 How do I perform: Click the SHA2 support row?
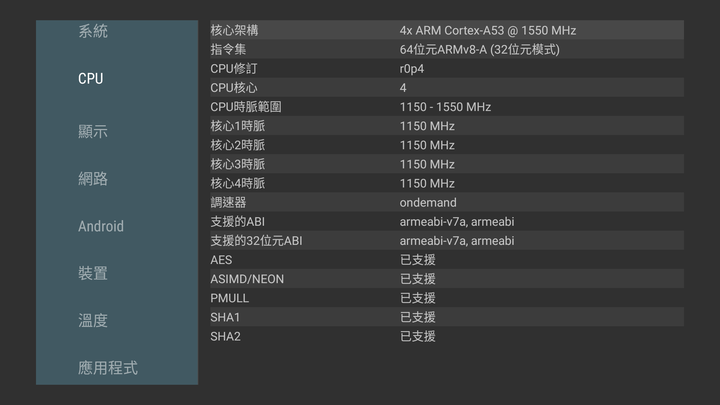pyautogui.click(x=447, y=336)
